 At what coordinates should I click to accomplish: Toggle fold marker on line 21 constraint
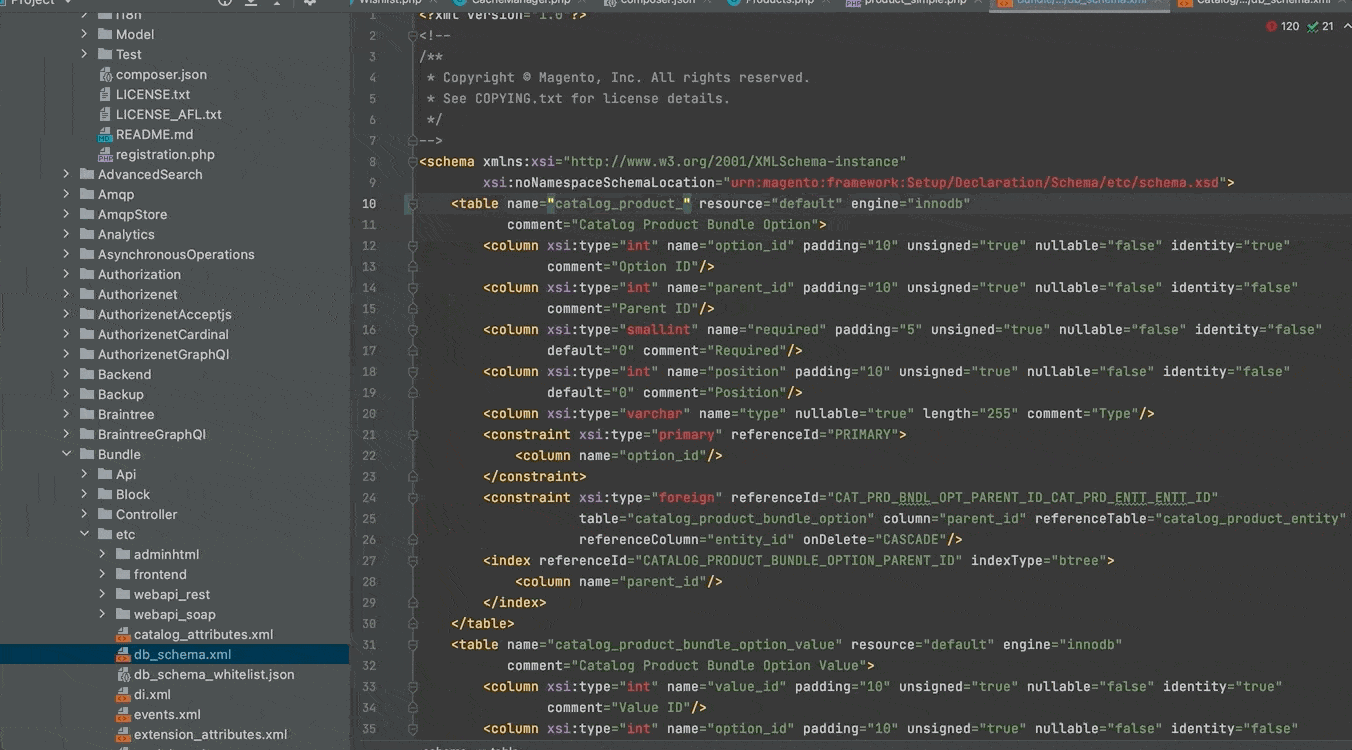[x=411, y=435]
